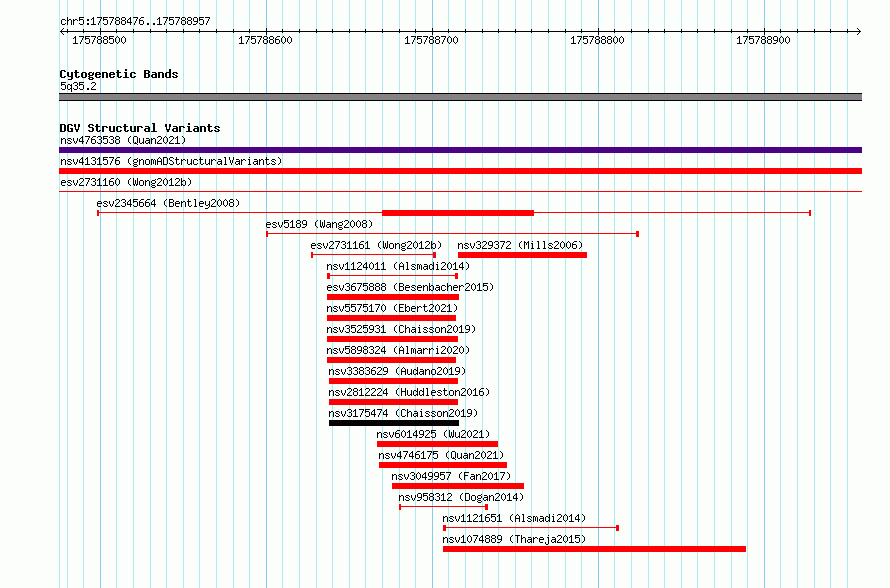This screenshot has width=890, height=588.
Task: Select the purple nsv4763538 variant bar
Action: point(460,150)
